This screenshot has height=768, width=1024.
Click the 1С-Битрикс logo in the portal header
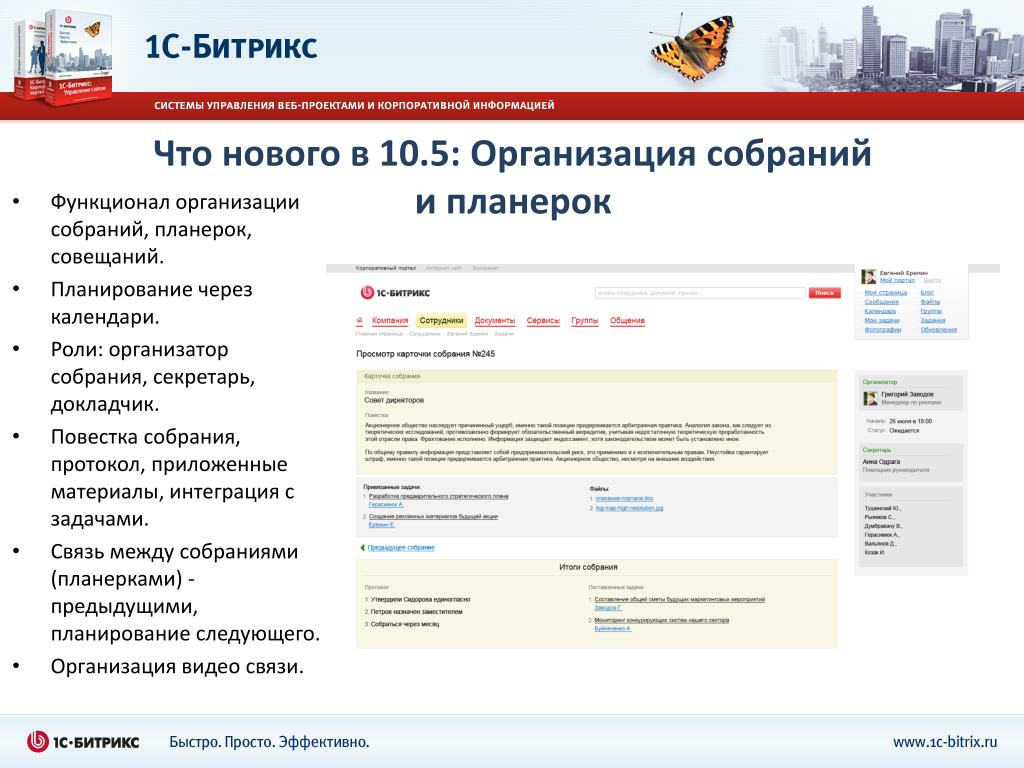tap(395, 293)
